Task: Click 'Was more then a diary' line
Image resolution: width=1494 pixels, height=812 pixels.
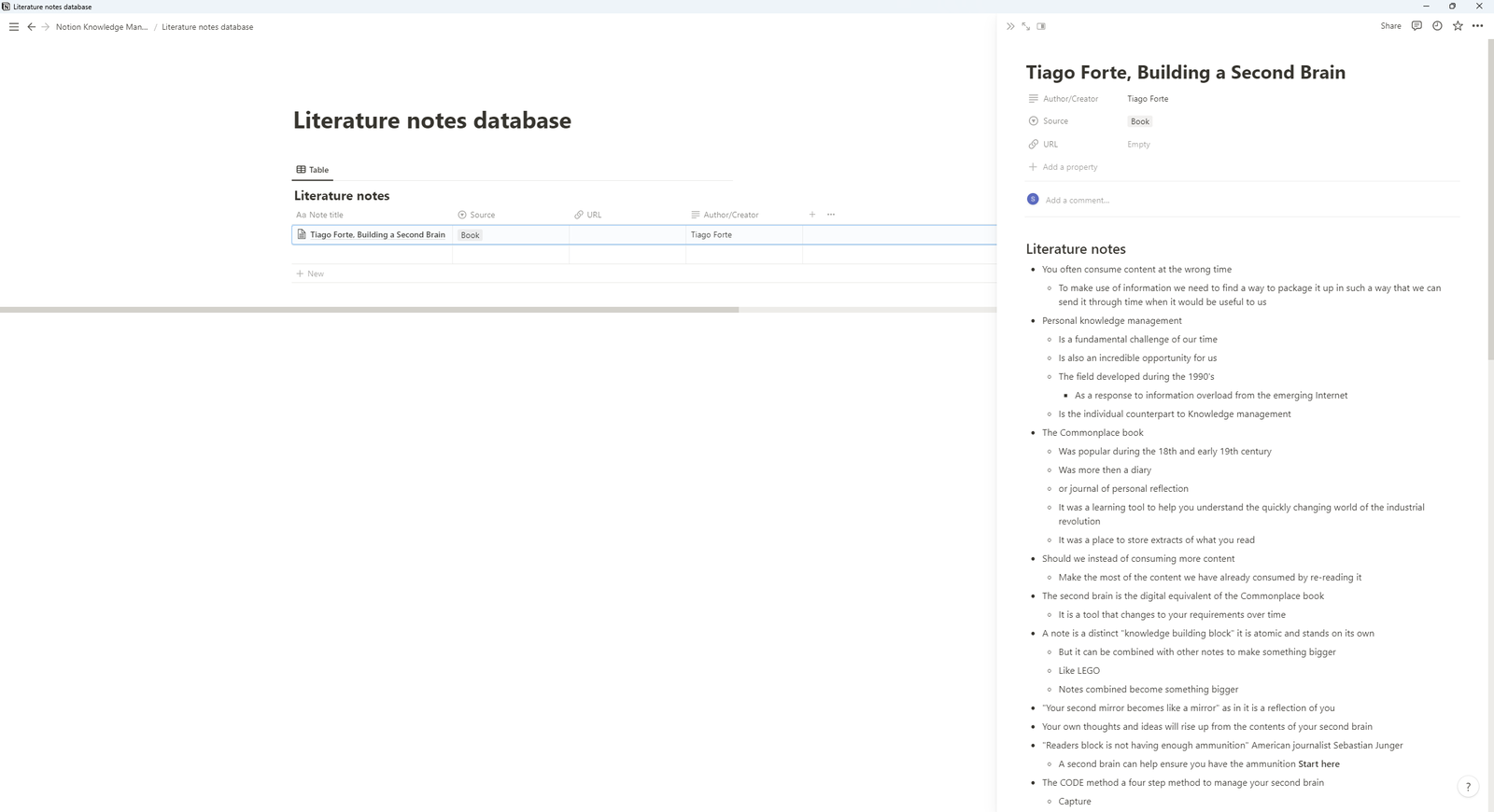Action: (x=1104, y=470)
